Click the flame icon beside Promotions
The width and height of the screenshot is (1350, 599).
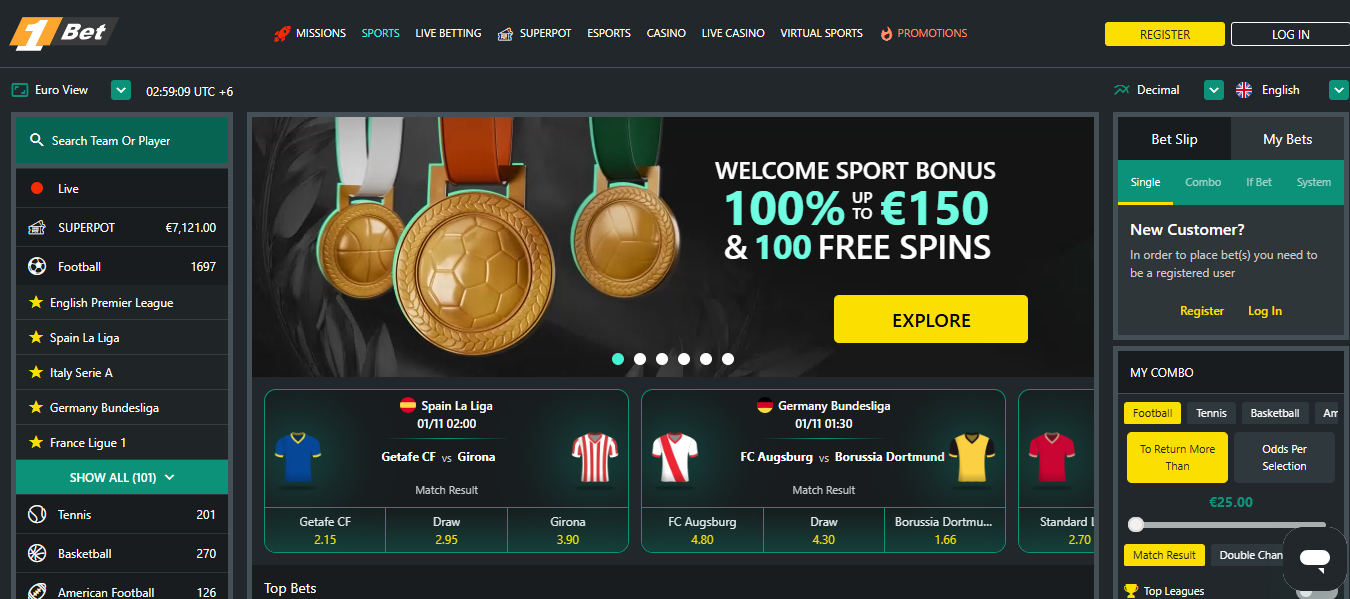tap(886, 33)
